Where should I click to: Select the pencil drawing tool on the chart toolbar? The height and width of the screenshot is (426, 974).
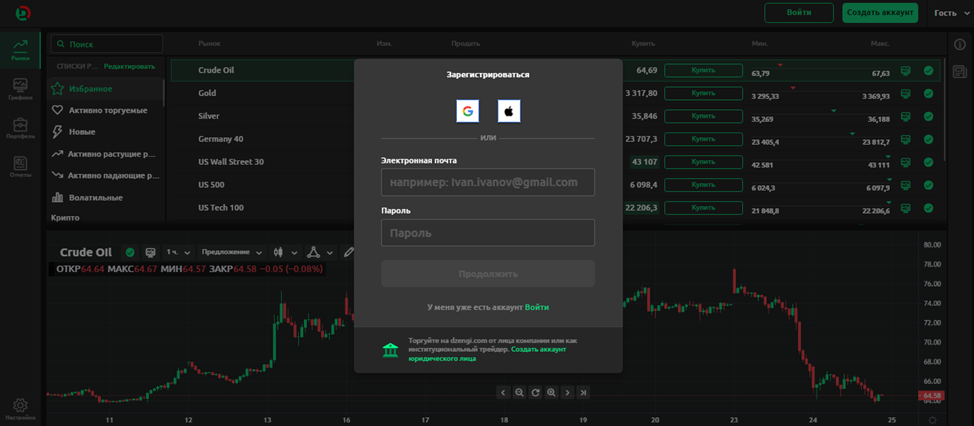pyautogui.click(x=349, y=252)
